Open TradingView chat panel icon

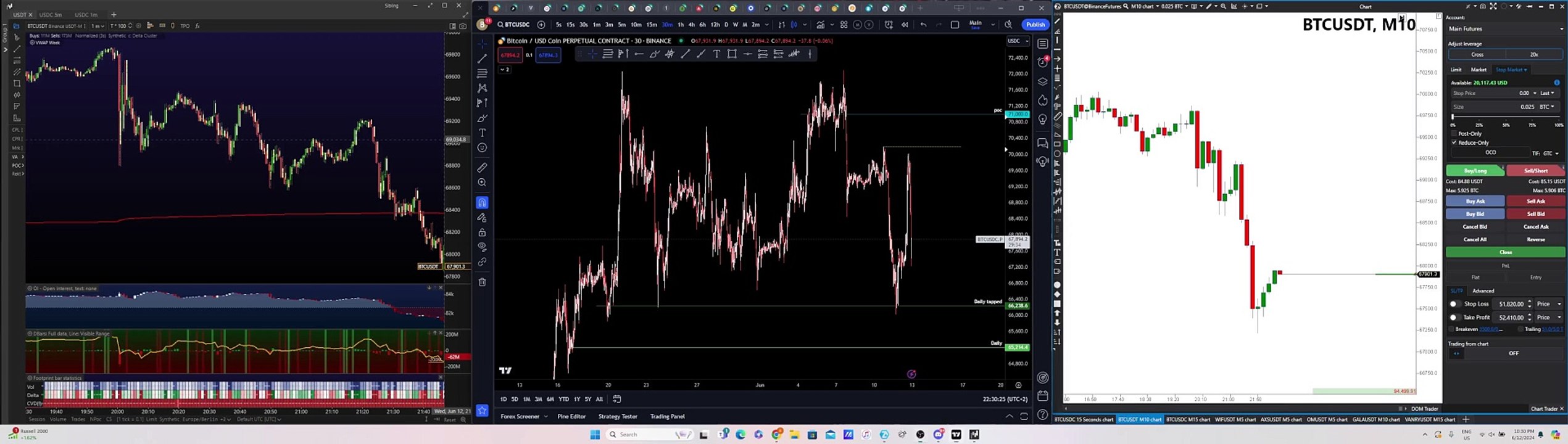point(1042,143)
